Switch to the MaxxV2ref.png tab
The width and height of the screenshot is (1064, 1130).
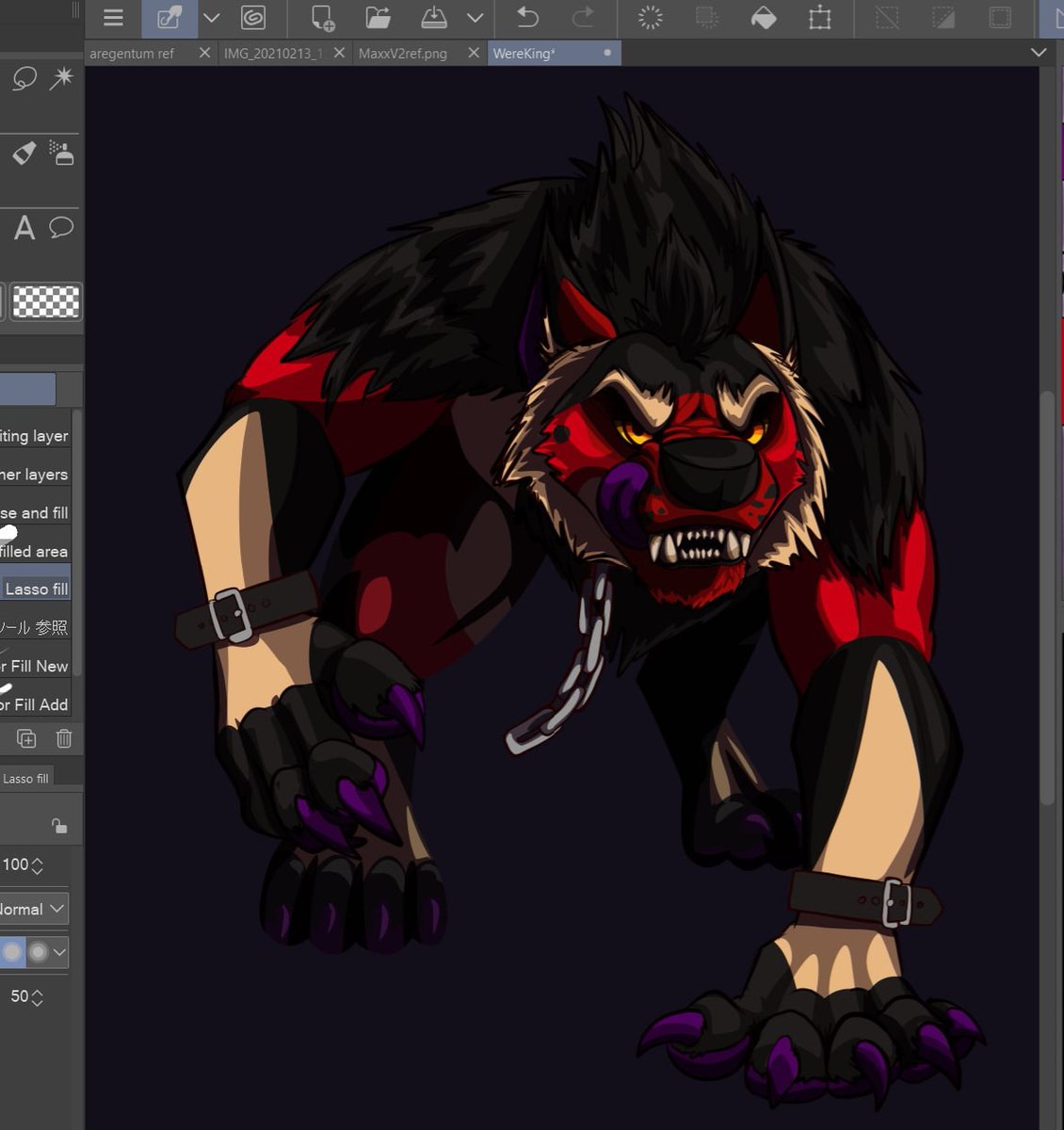pyautogui.click(x=403, y=53)
